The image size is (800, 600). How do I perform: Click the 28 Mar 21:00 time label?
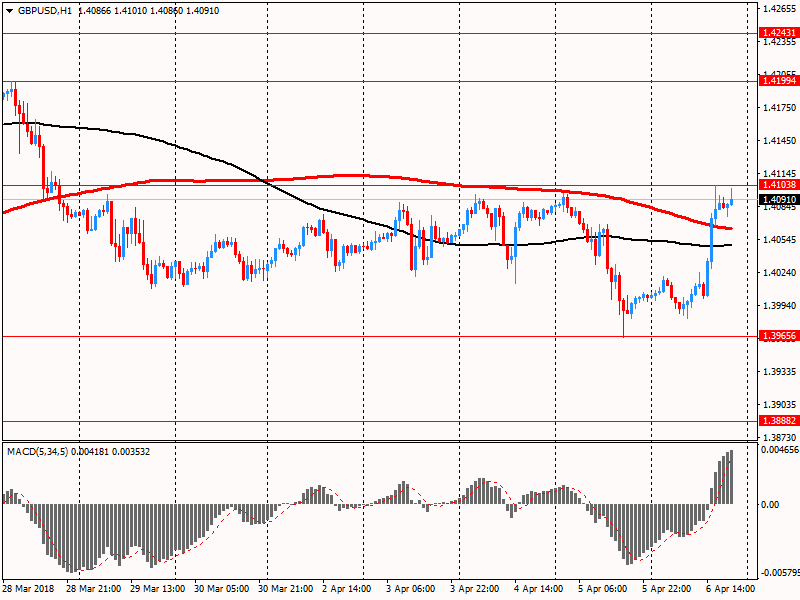click(93, 588)
